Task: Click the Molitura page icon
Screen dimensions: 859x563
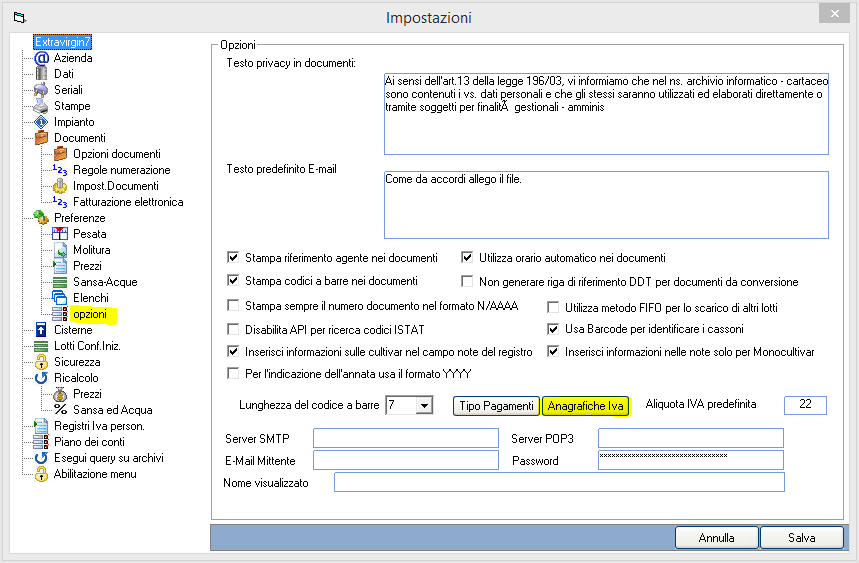Action: click(60, 250)
